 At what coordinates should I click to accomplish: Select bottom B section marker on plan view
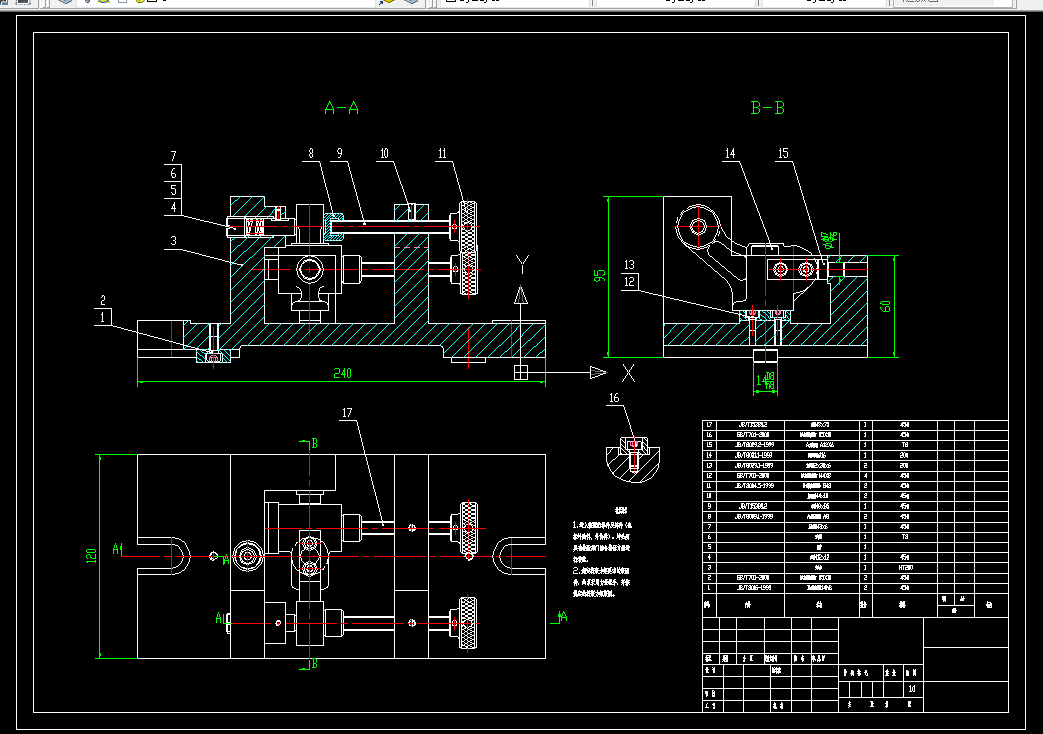[x=314, y=663]
